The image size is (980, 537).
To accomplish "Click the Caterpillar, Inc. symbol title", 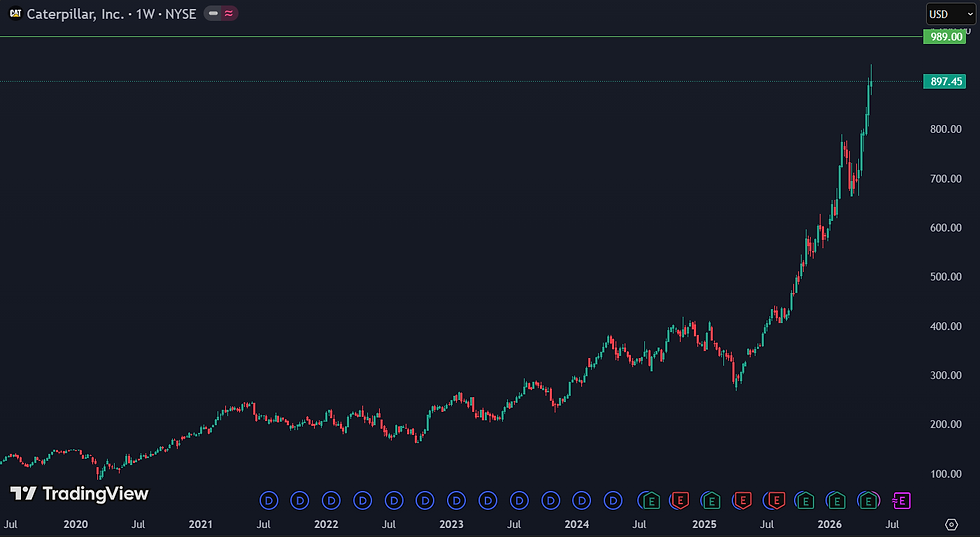I will (75, 14).
